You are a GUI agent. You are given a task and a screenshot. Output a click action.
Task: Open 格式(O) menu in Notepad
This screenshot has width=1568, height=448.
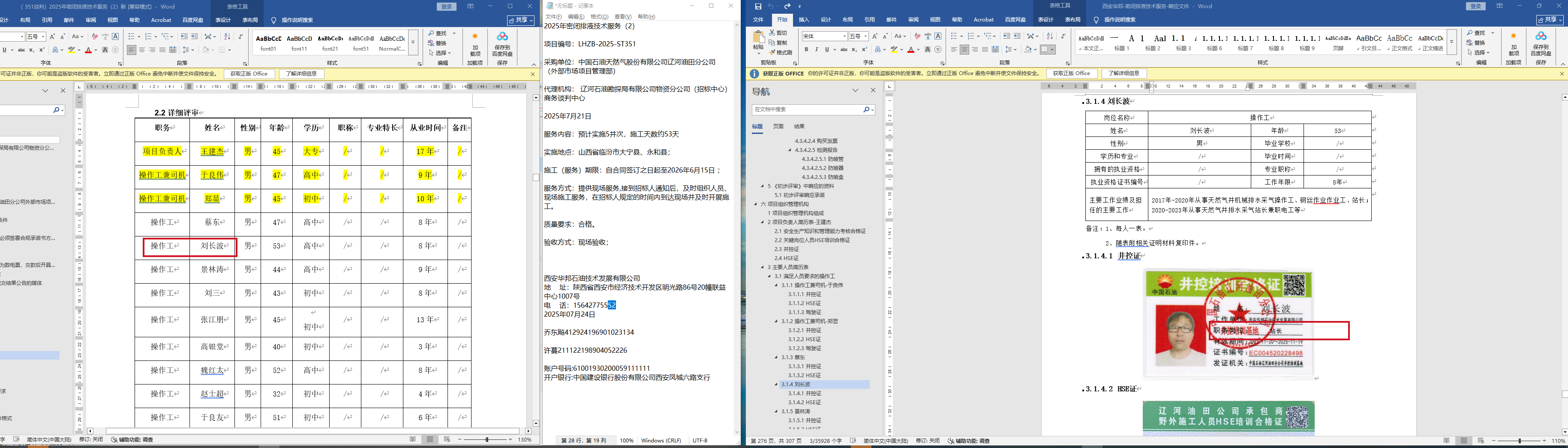(600, 16)
